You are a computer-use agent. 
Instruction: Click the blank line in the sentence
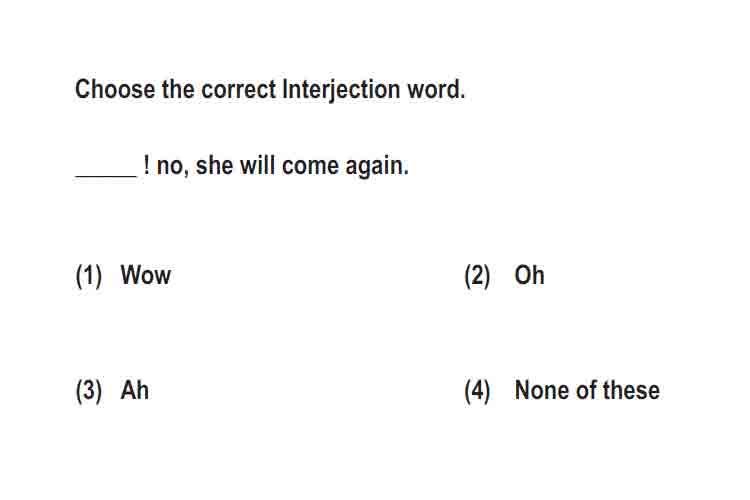click(x=106, y=176)
